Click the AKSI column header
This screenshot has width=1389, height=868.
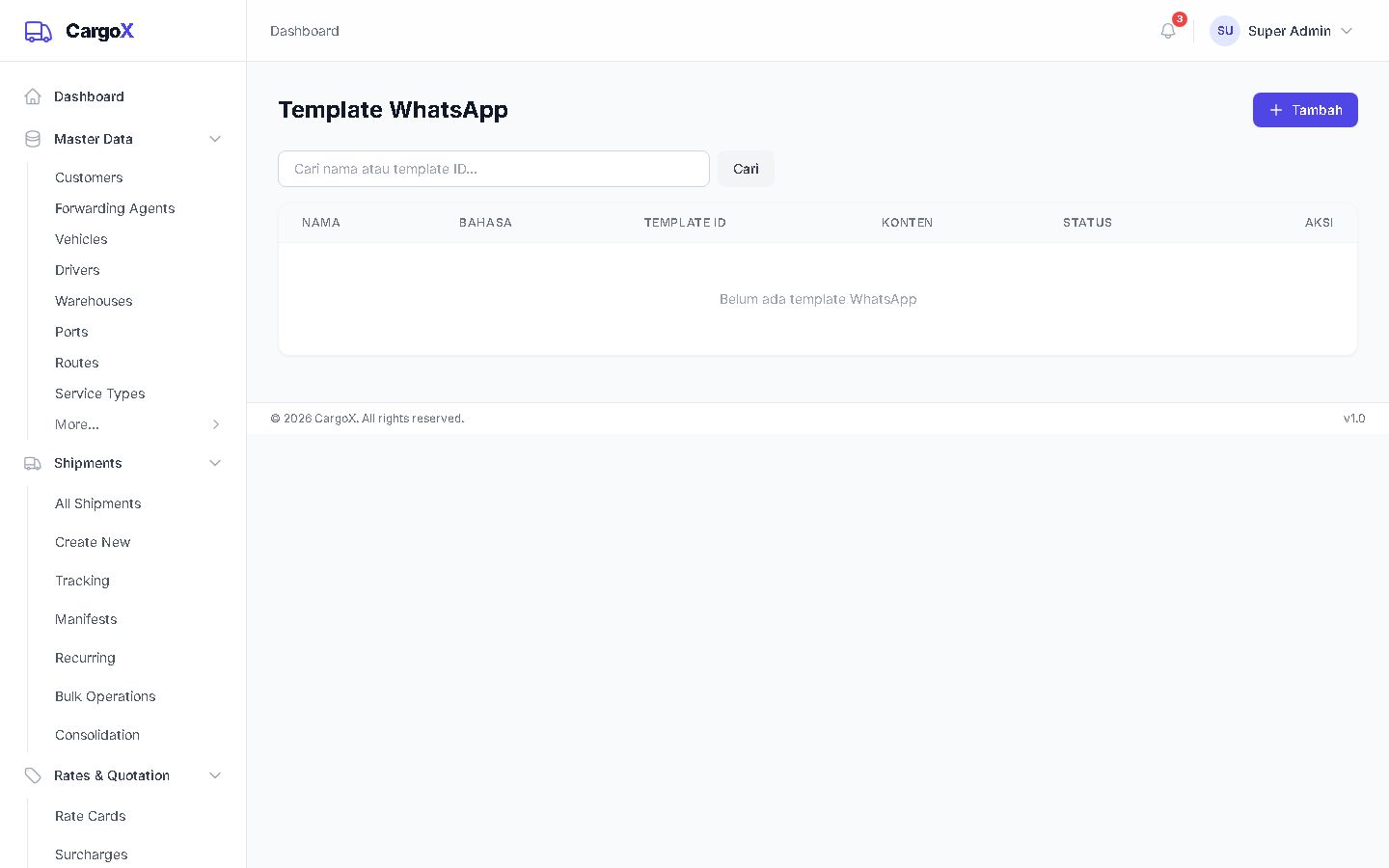[x=1320, y=223]
